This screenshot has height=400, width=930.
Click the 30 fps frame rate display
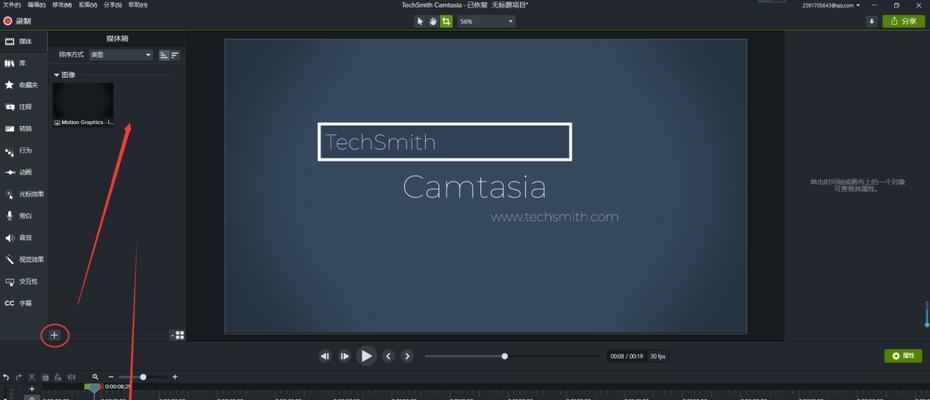(657, 357)
